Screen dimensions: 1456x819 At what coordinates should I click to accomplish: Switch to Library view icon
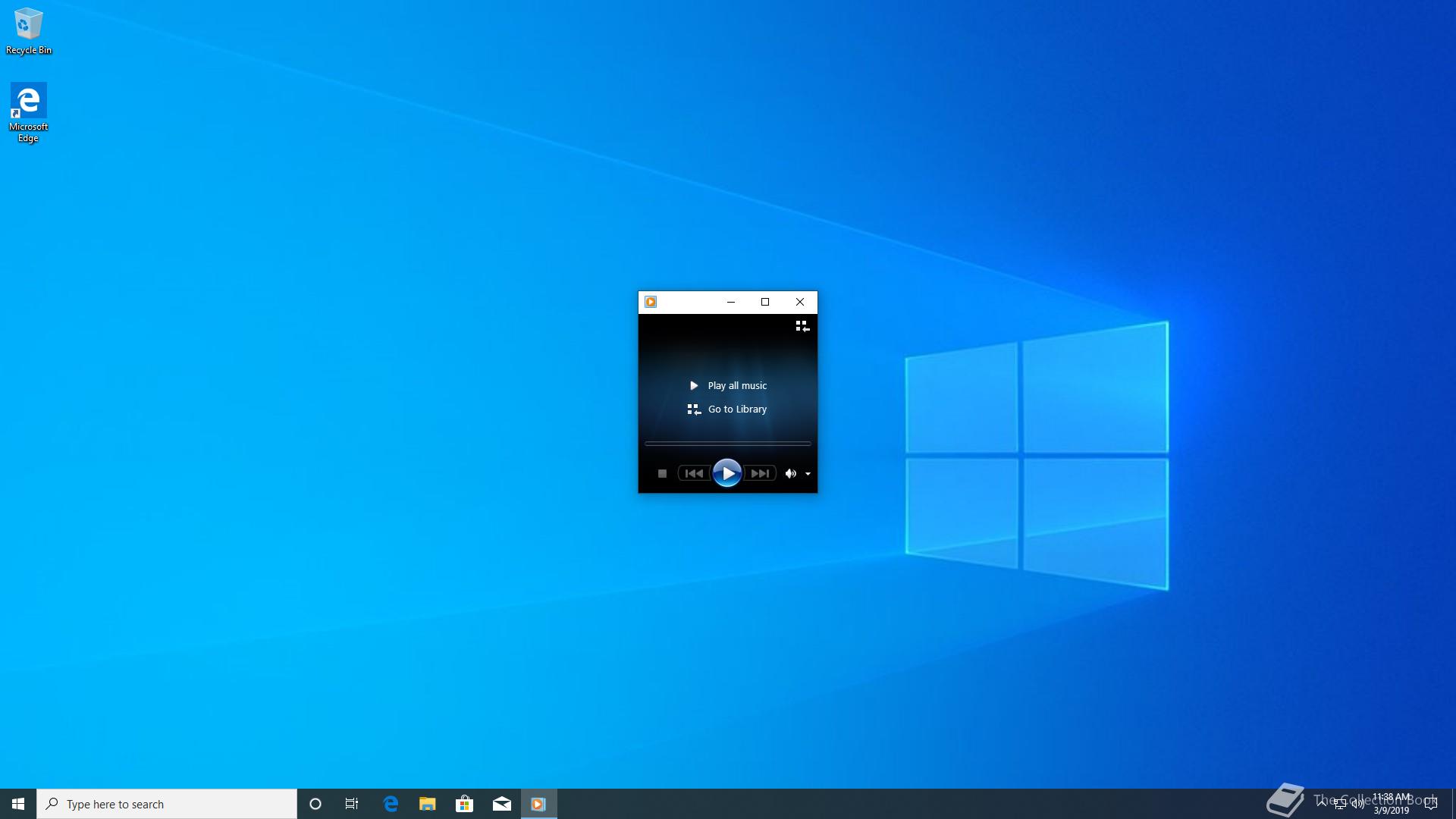[802, 326]
